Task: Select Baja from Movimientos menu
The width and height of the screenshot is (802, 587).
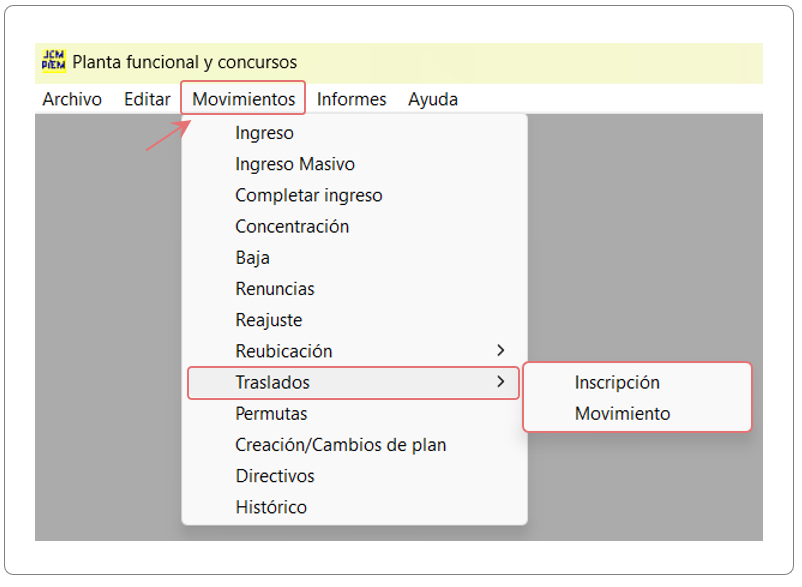Action: click(x=354, y=258)
